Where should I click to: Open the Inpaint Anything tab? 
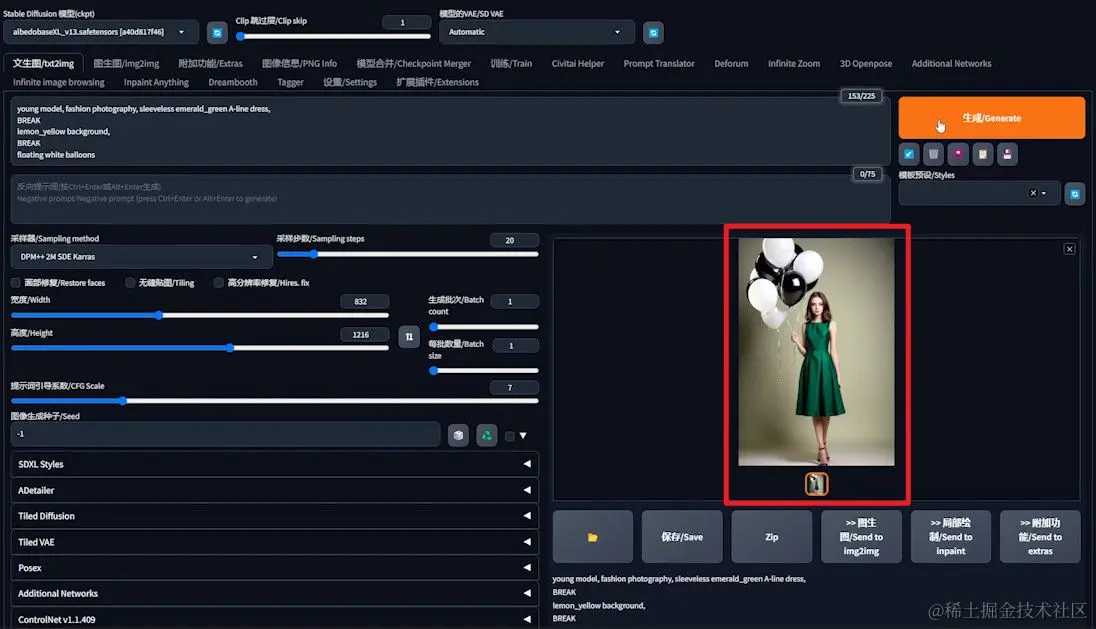tap(157, 82)
